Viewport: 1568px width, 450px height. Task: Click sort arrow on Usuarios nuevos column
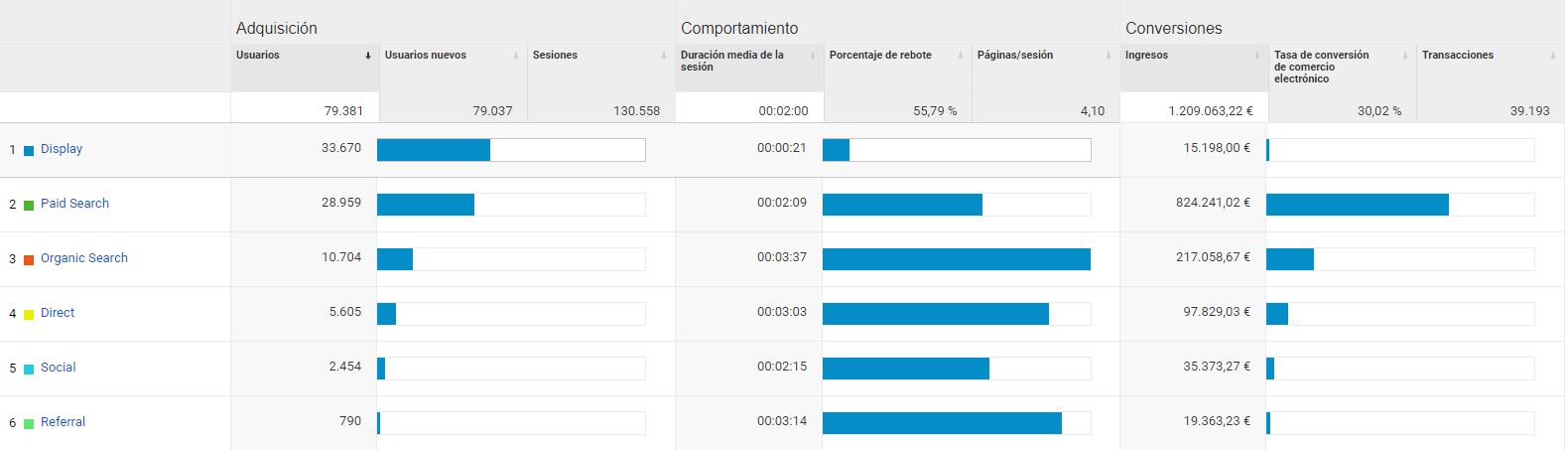click(x=516, y=57)
